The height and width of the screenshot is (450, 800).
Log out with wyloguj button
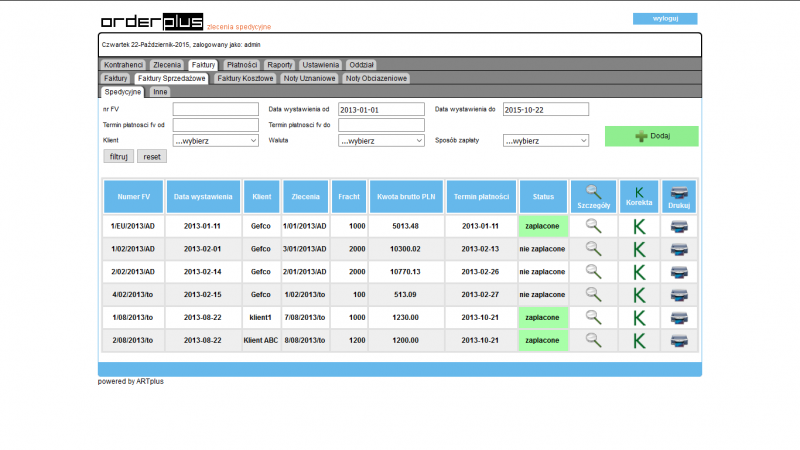click(x=665, y=18)
